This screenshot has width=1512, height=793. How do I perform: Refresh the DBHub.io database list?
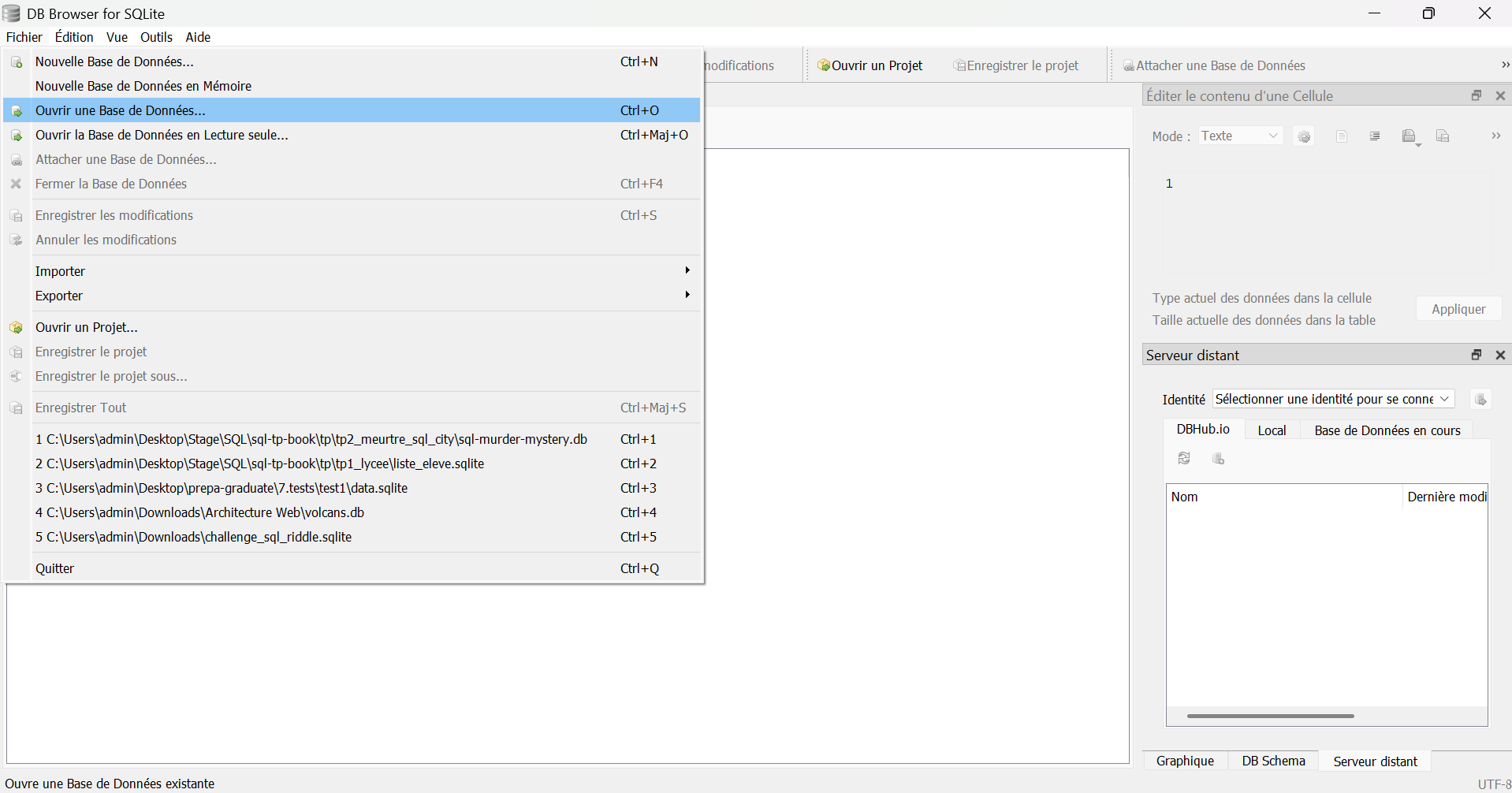(x=1184, y=458)
